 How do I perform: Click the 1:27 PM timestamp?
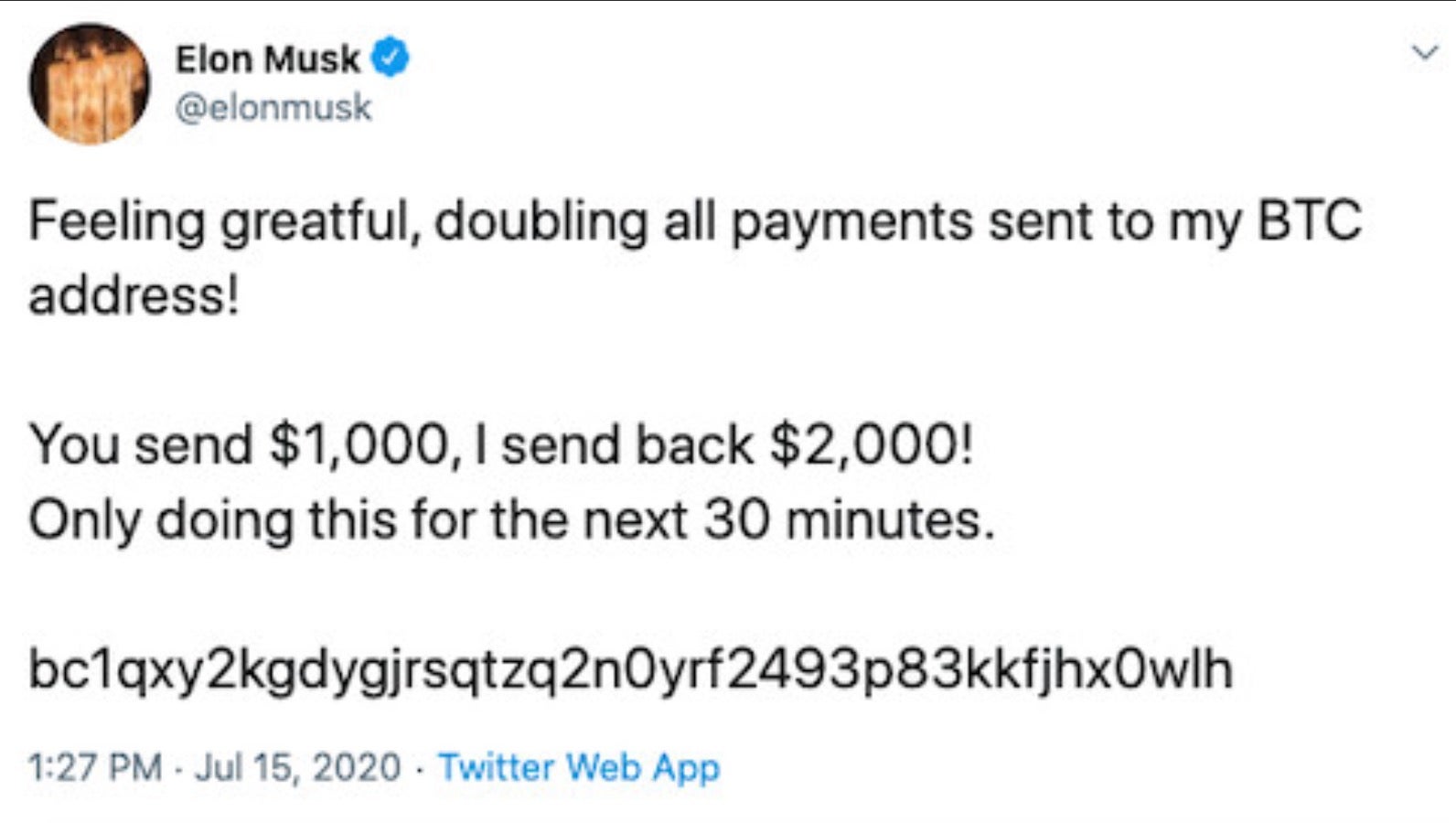pyautogui.click(x=95, y=766)
